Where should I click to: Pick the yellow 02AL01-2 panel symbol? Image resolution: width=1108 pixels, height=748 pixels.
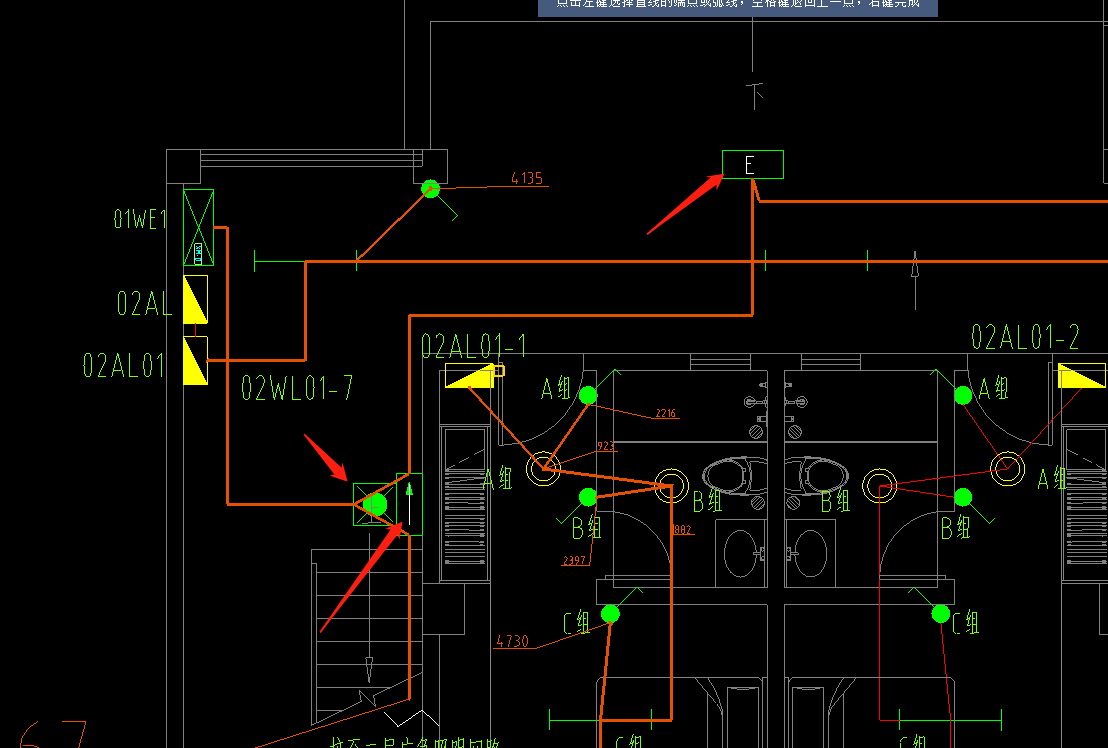[x=1082, y=375]
